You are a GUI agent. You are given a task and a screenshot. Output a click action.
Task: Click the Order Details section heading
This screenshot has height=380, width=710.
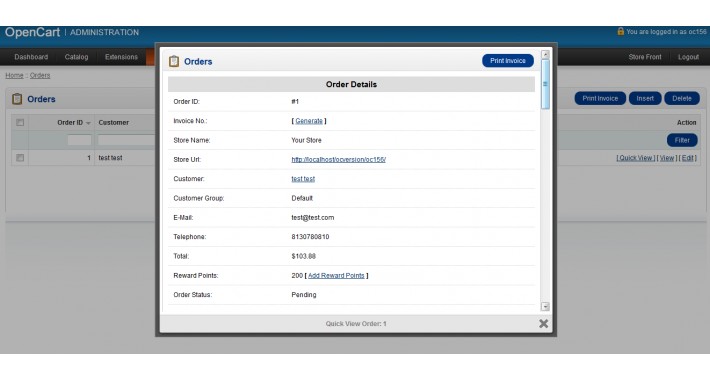coord(351,84)
